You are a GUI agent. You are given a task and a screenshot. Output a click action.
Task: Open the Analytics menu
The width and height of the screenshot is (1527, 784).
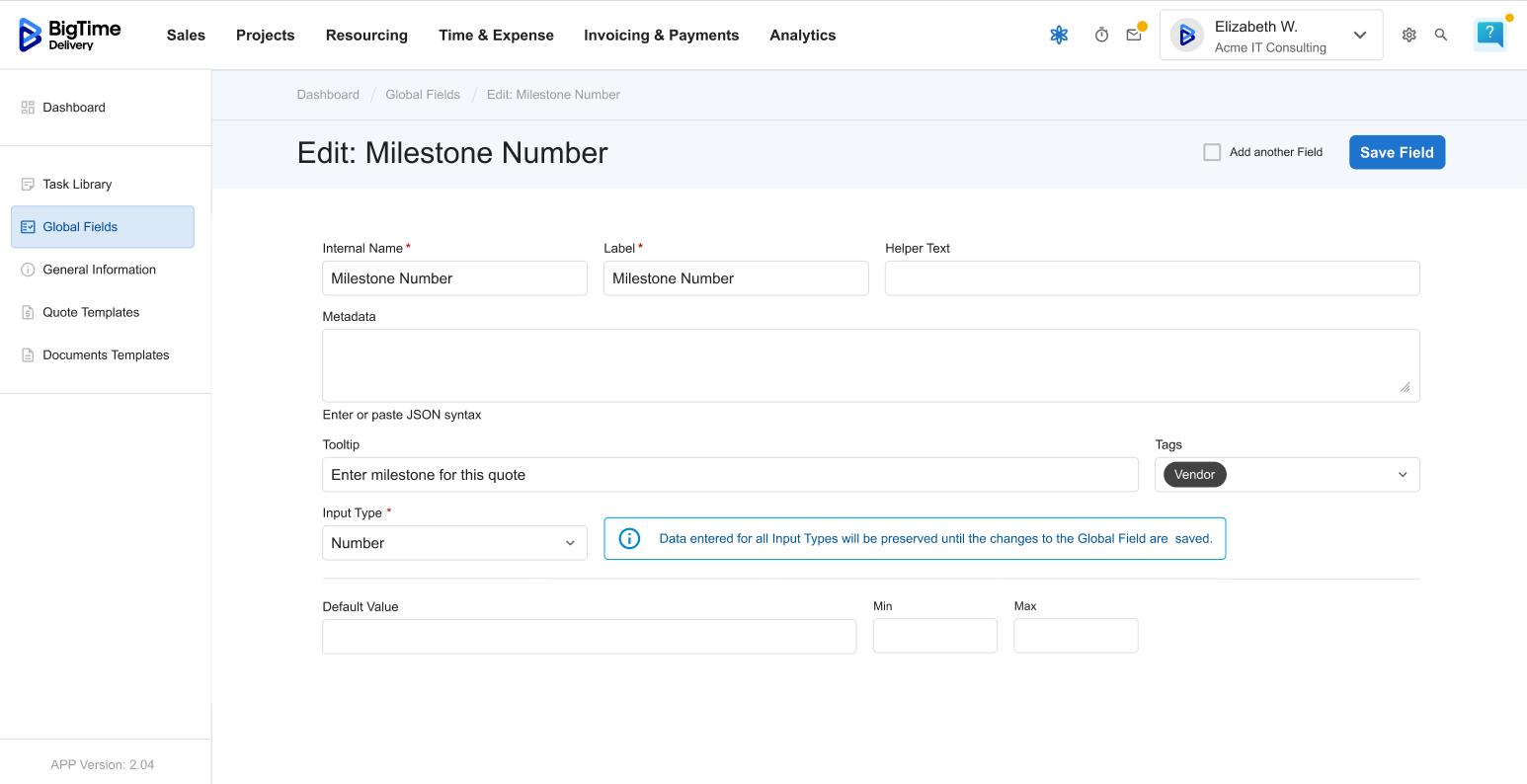coord(802,36)
